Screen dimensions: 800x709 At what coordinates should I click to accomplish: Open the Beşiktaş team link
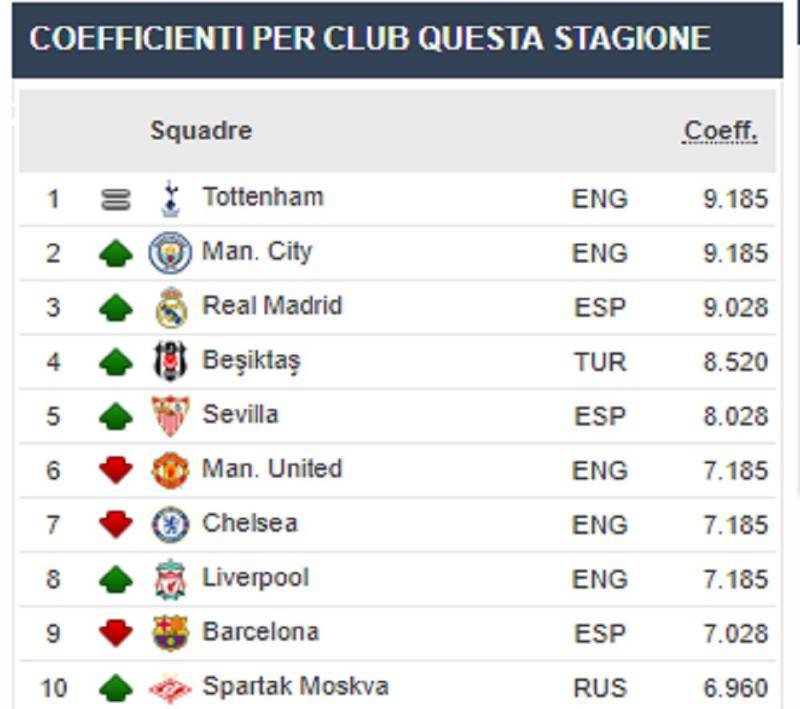[251, 360]
